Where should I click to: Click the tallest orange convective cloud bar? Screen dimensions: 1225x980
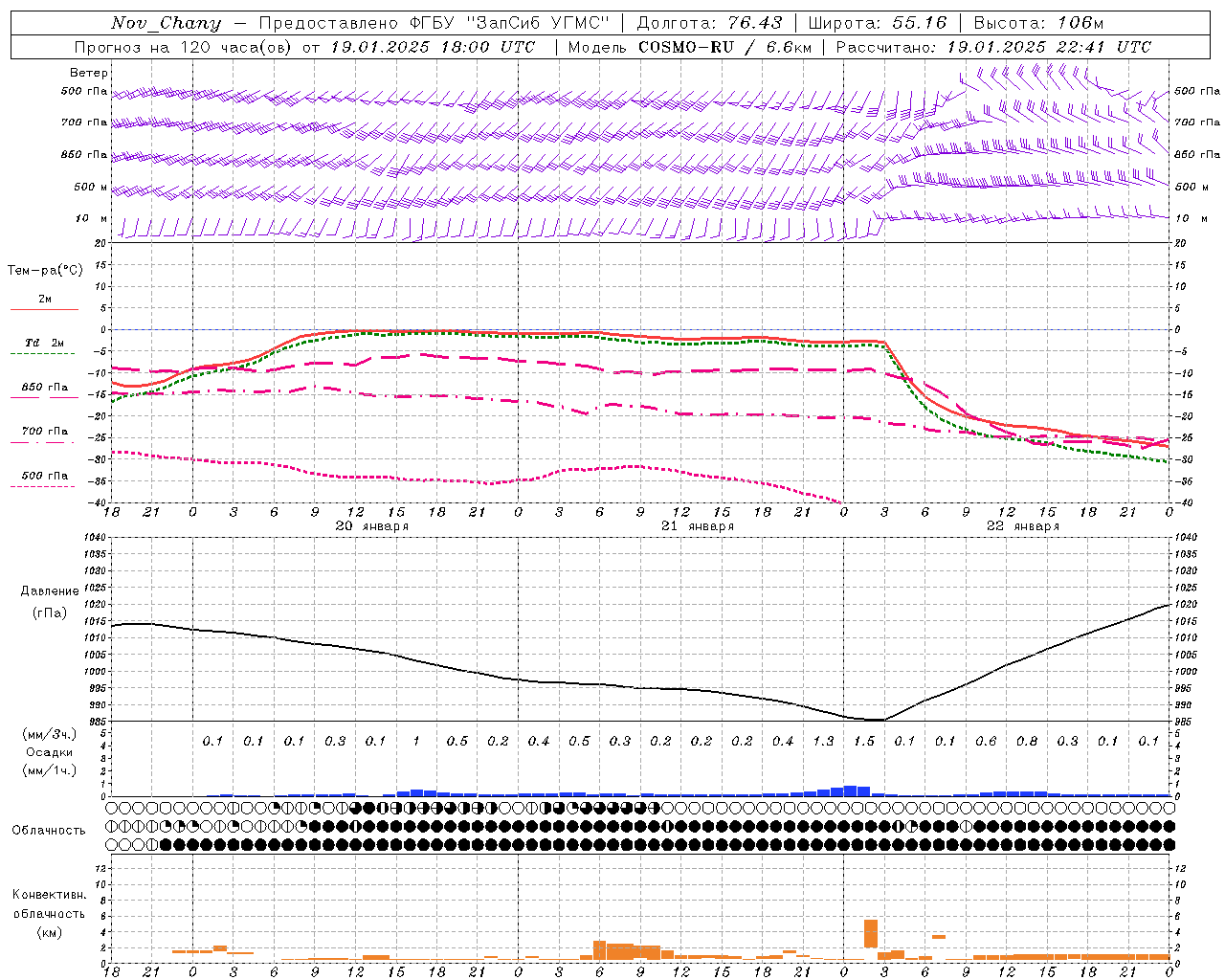870,934
